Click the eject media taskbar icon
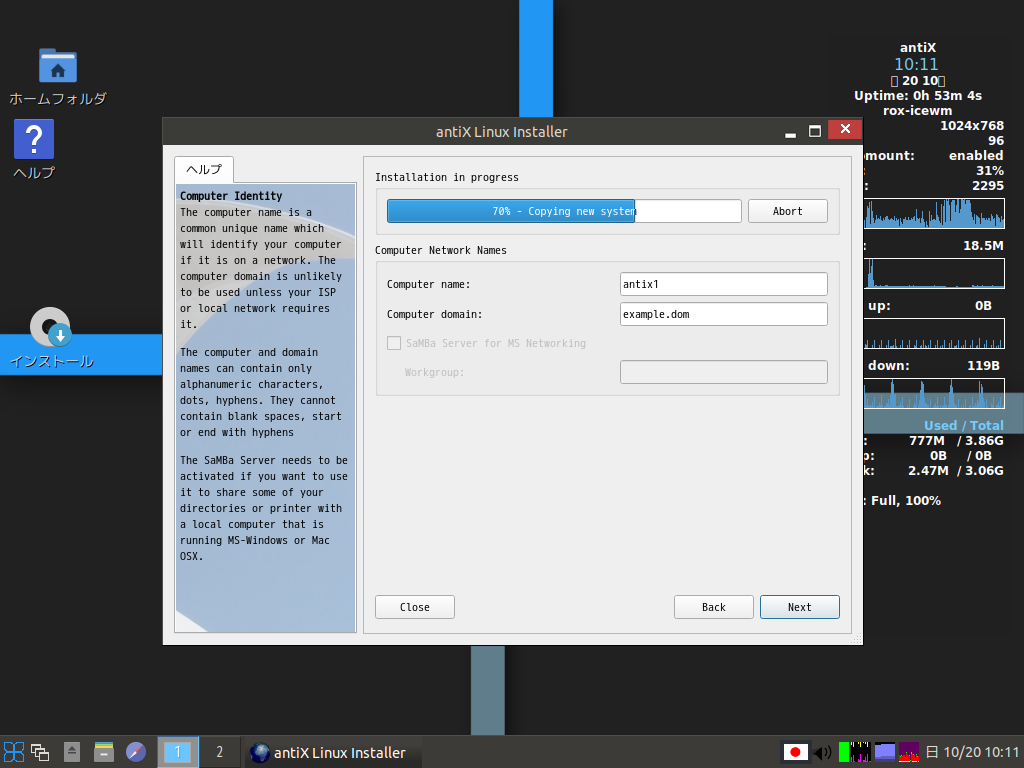Image resolution: width=1024 pixels, height=768 pixels. click(72, 752)
